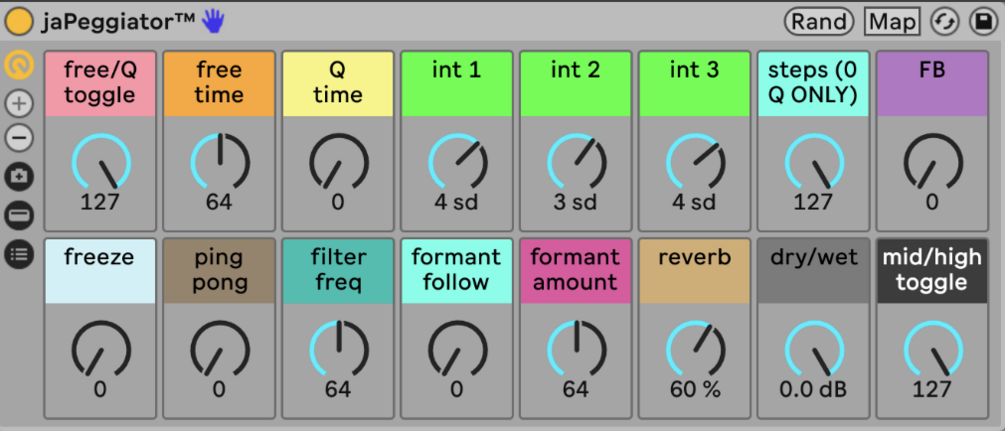This screenshot has width=1005, height=431.
Task: Save the preset with disk icon
Action: point(982,22)
